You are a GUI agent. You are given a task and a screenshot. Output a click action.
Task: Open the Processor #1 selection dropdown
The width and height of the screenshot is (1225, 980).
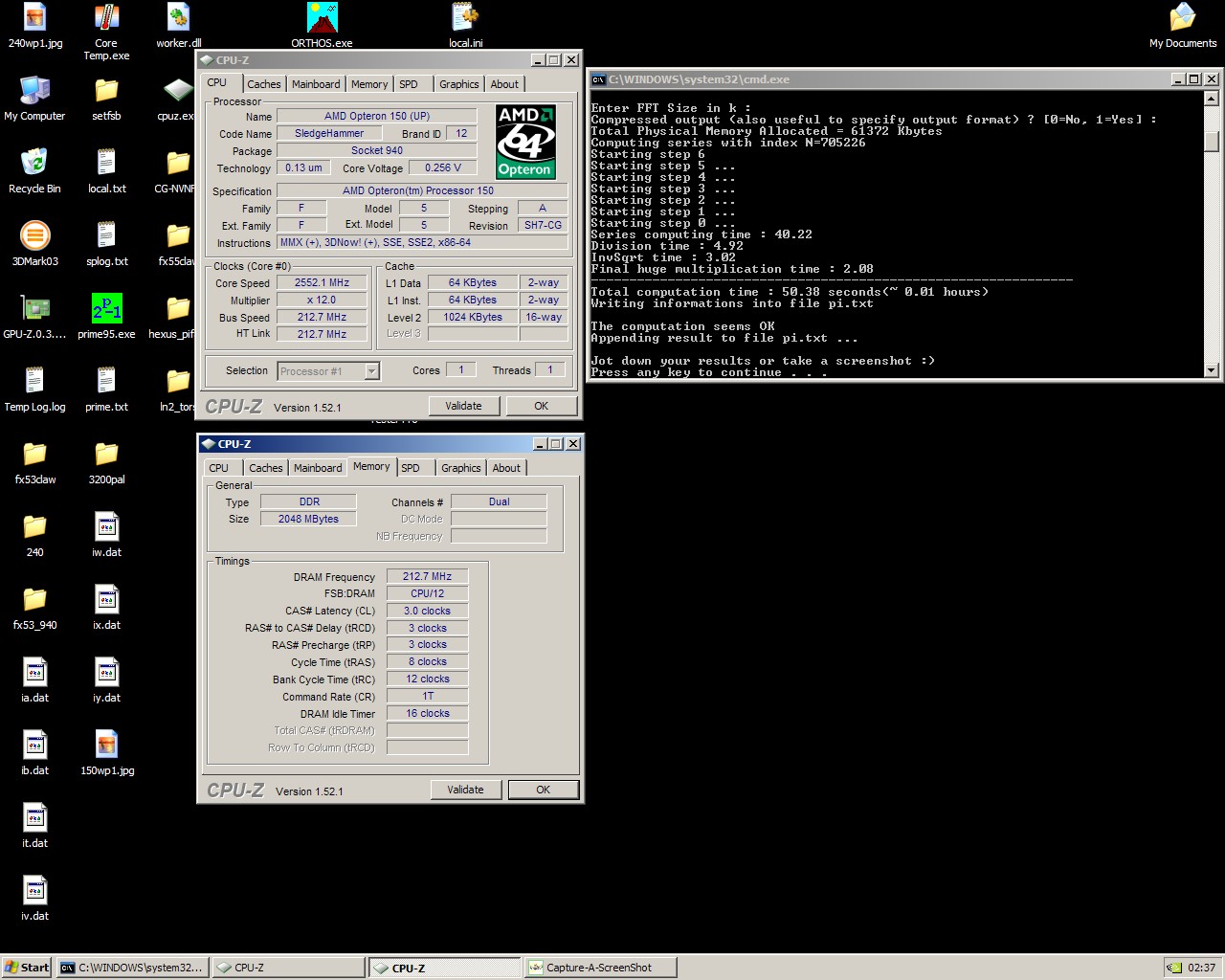coord(329,371)
